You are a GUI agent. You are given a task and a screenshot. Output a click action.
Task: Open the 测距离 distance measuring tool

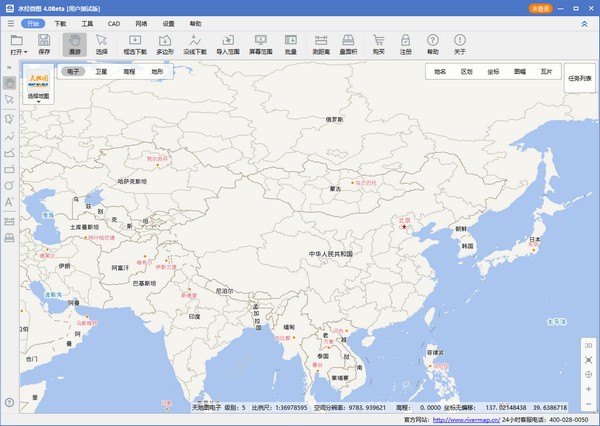point(322,43)
